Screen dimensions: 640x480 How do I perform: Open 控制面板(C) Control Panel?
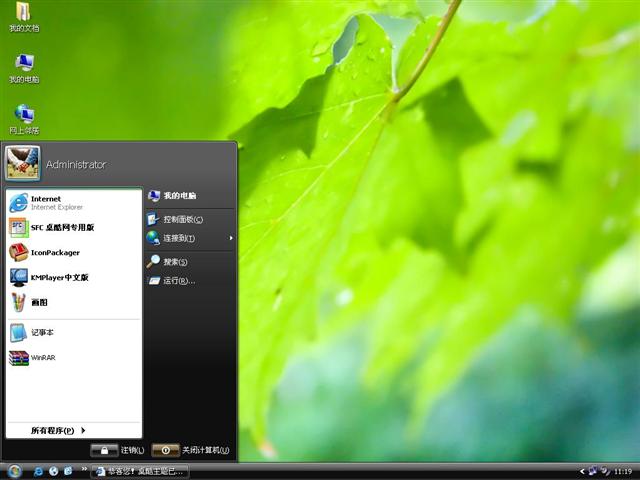pyautogui.click(x=190, y=220)
